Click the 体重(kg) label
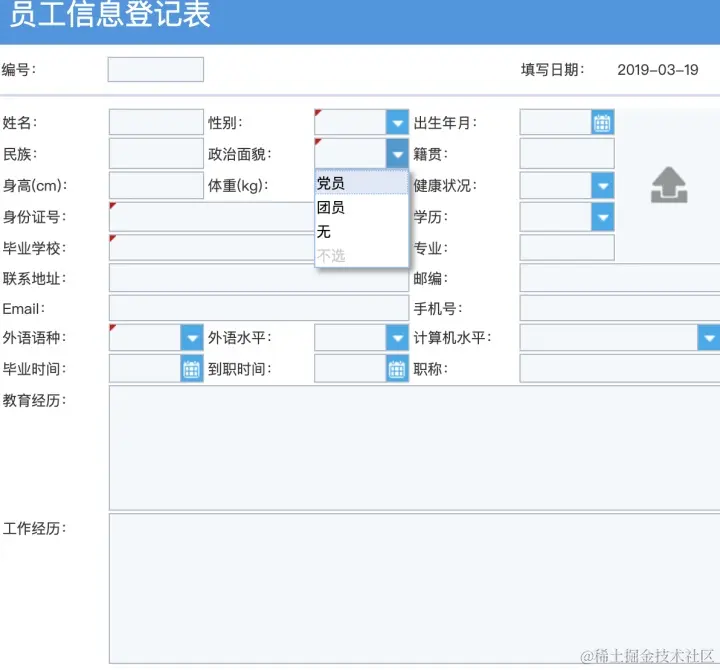The image size is (720, 670). click(x=238, y=186)
